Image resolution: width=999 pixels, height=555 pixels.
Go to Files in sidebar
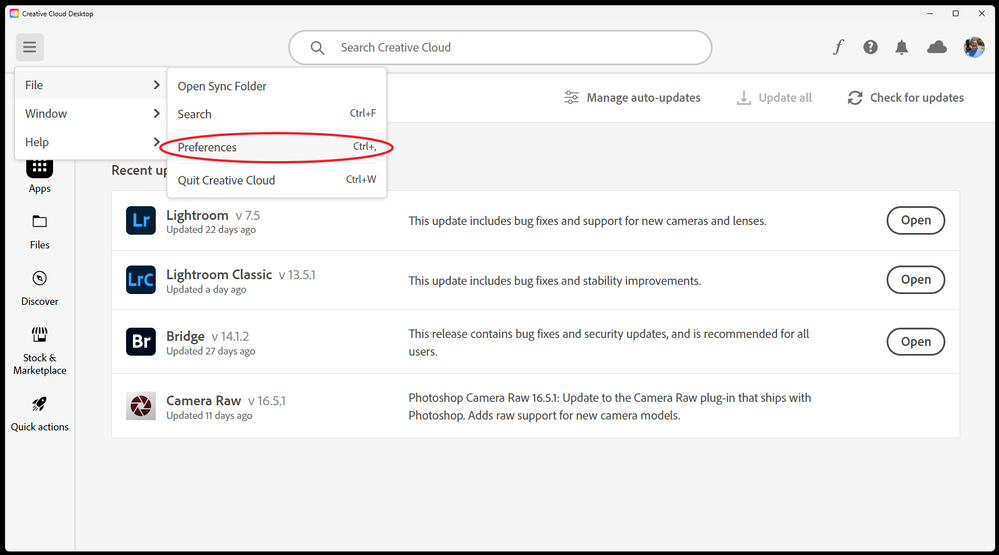40,233
